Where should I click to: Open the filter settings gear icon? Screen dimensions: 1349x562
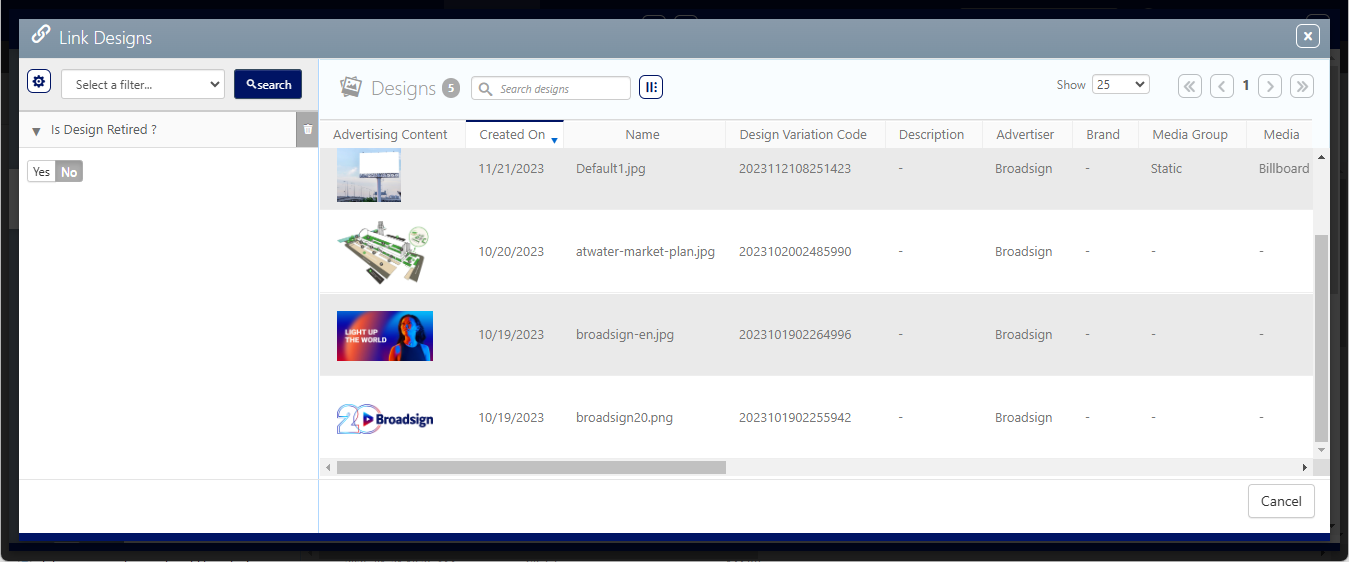click(x=39, y=82)
